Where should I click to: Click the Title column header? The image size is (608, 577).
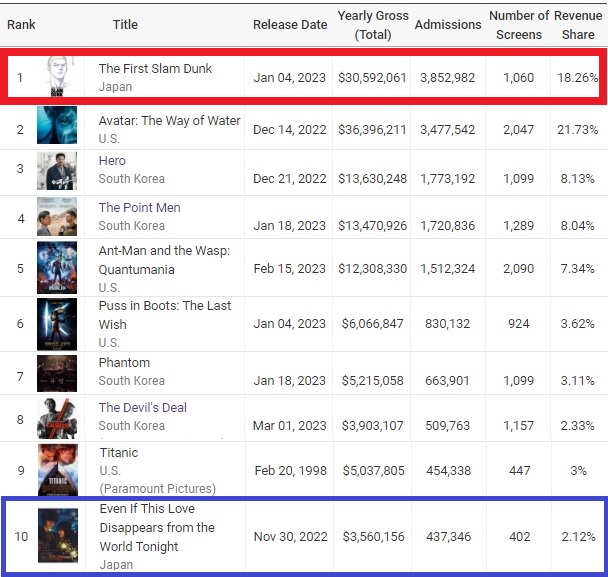coord(125,24)
